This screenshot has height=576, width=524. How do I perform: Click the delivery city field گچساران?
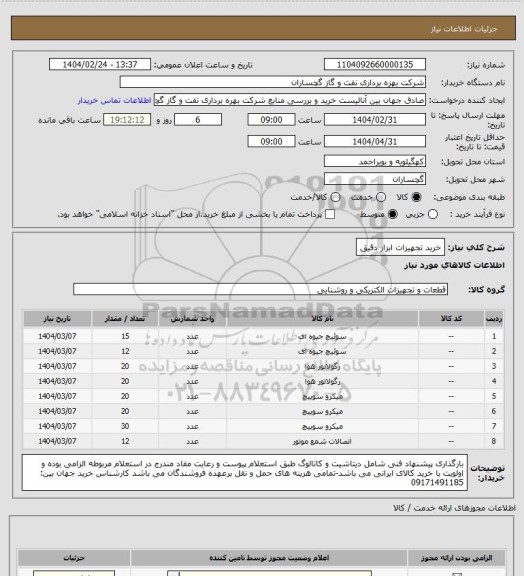(x=375, y=179)
